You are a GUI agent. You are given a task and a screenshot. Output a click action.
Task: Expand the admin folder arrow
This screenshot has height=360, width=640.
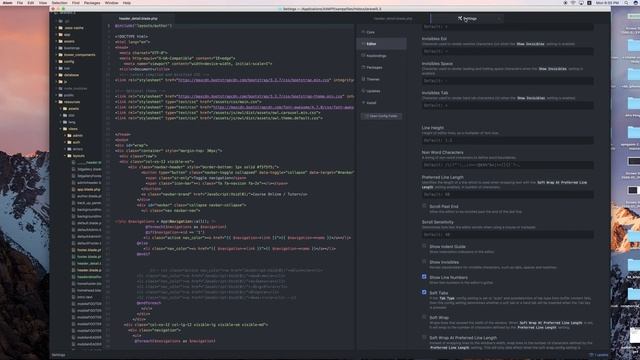pyautogui.click(x=65, y=136)
